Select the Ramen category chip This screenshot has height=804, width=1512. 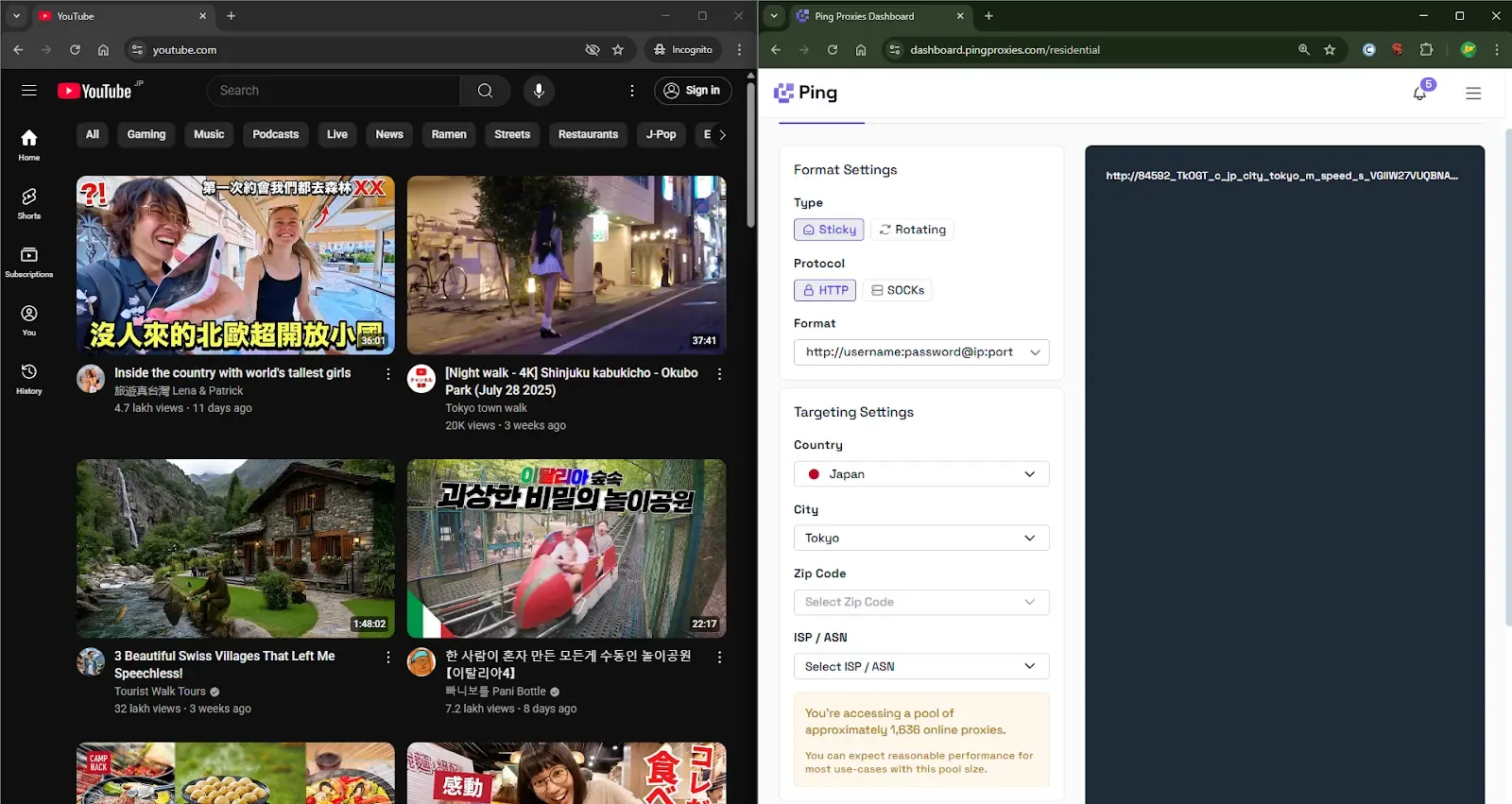pos(449,134)
